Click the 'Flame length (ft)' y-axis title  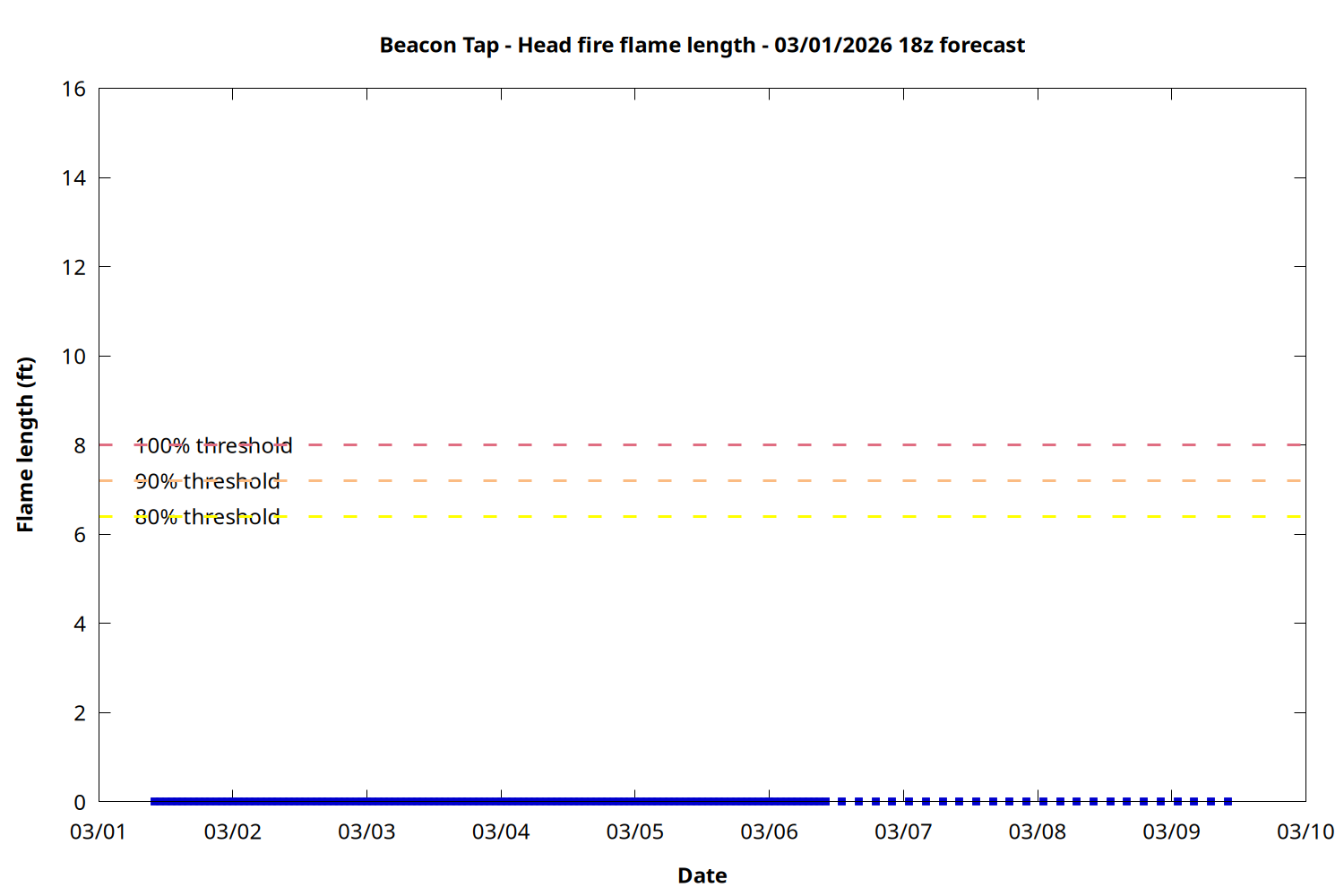point(25,444)
